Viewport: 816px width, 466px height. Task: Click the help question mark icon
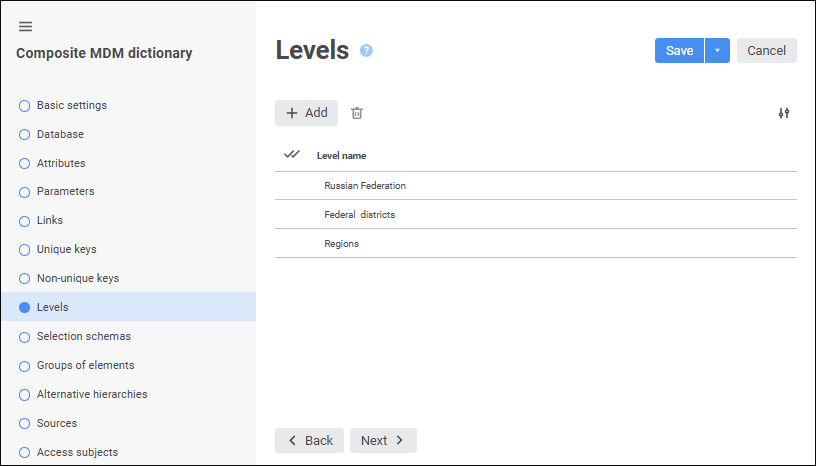(366, 50)
